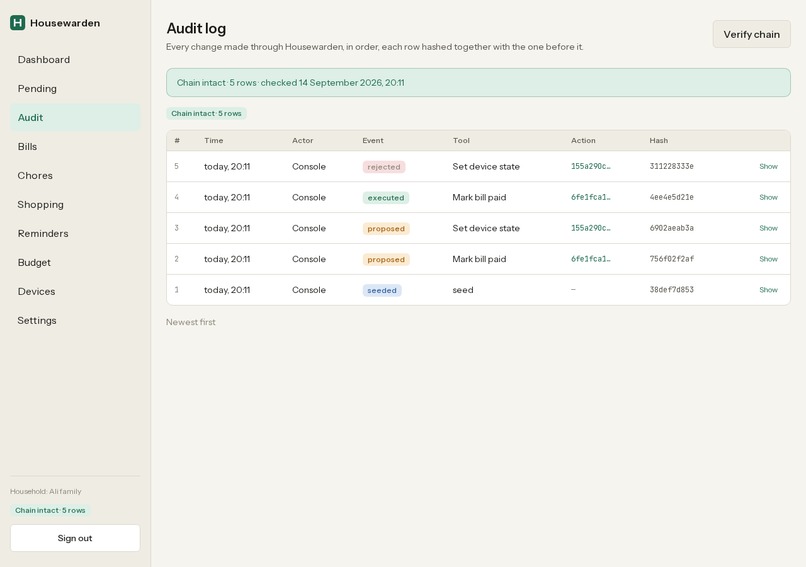The height and width of the screenshot is (567, 806).
Task: Click the Verify chain button
Action: click(x=752, y=34)
